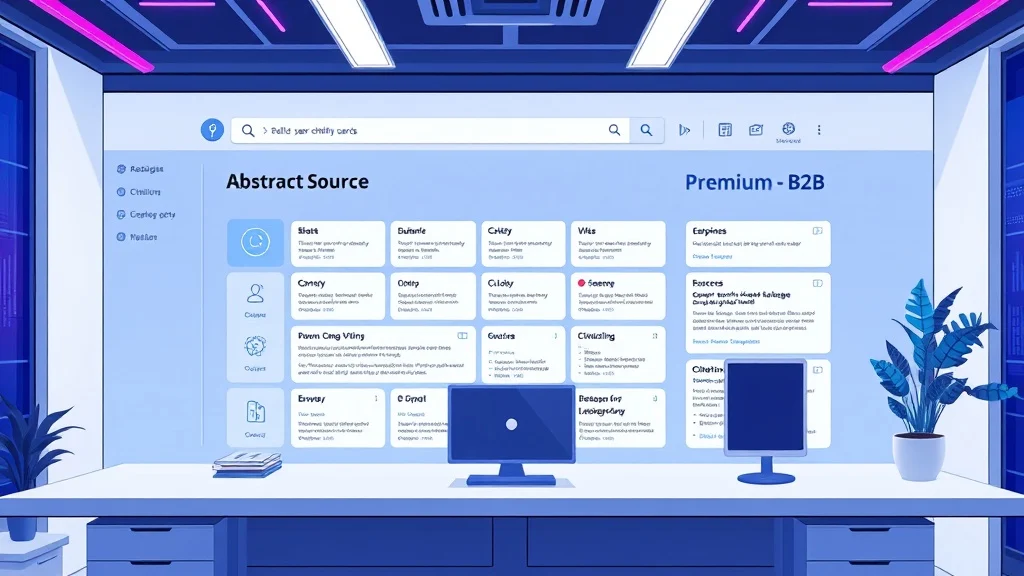The width and height of the screenshot is (1024, 576).
Task: Select first item in left navigation menu
Action: click(x=140, y=169)
